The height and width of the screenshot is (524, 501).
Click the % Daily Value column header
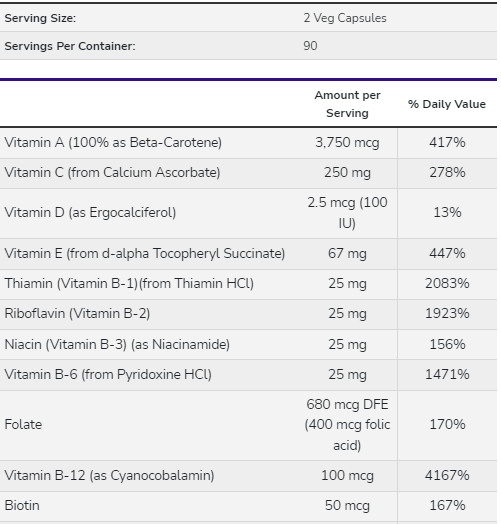point(447,104)
